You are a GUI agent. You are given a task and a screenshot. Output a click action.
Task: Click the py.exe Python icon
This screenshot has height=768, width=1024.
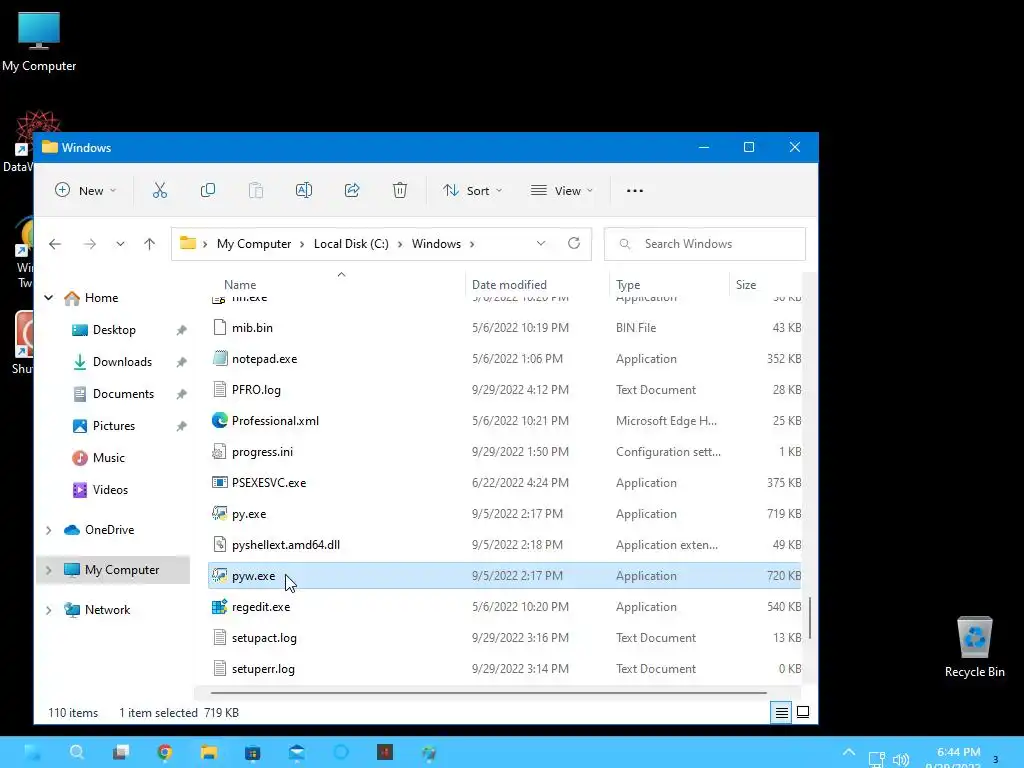point(220,513)
